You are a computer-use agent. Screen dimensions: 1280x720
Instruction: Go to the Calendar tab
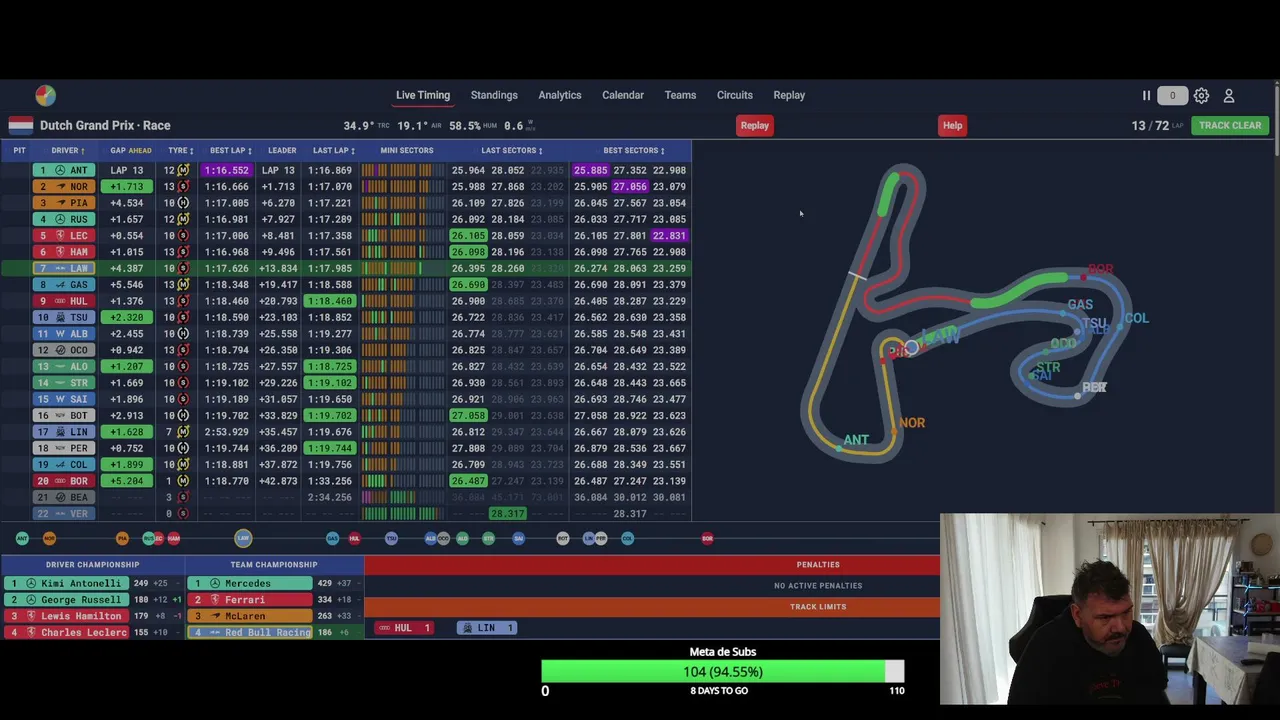[x=623, y=95]
